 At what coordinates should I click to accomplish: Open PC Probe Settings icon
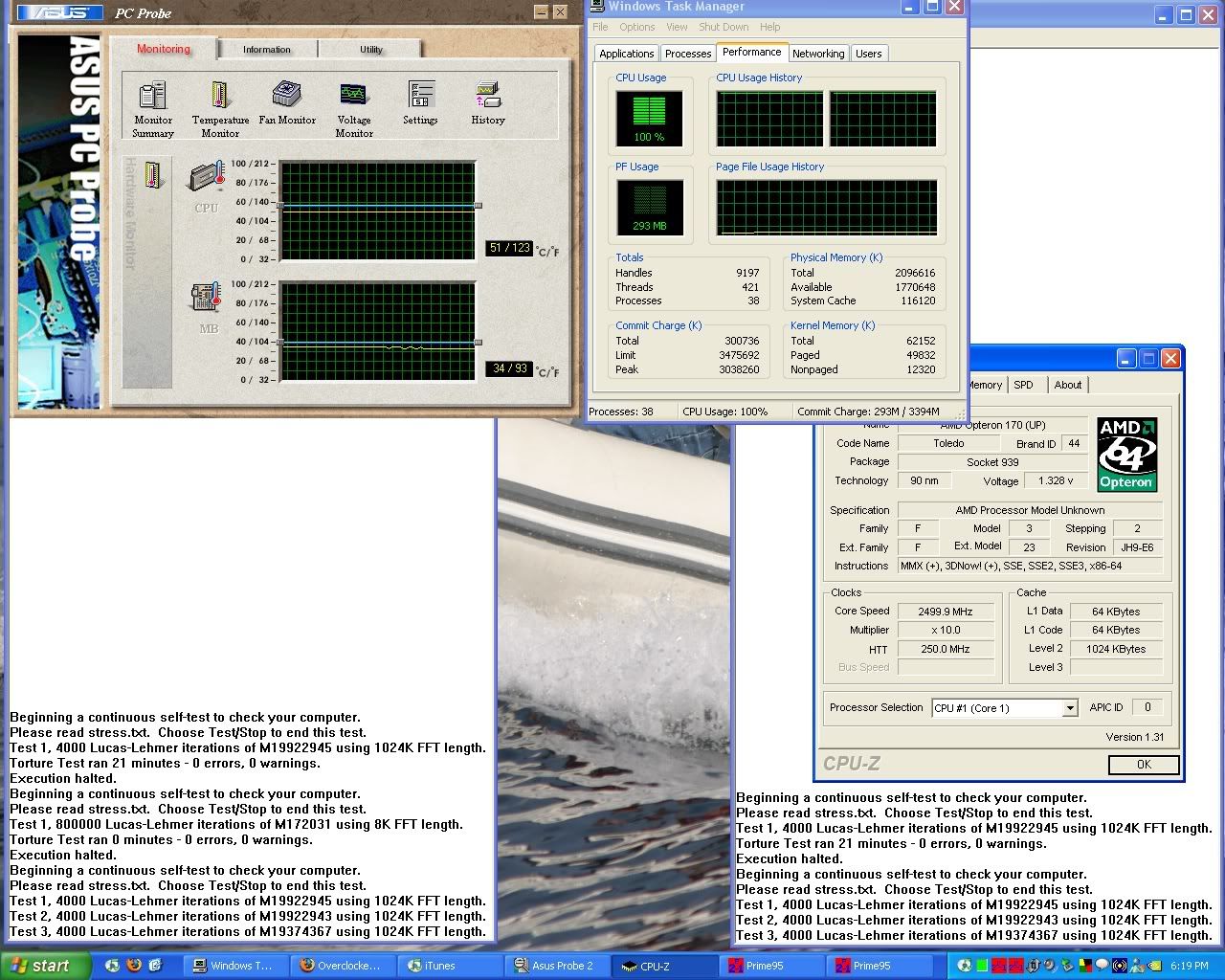tap(420, 103)
